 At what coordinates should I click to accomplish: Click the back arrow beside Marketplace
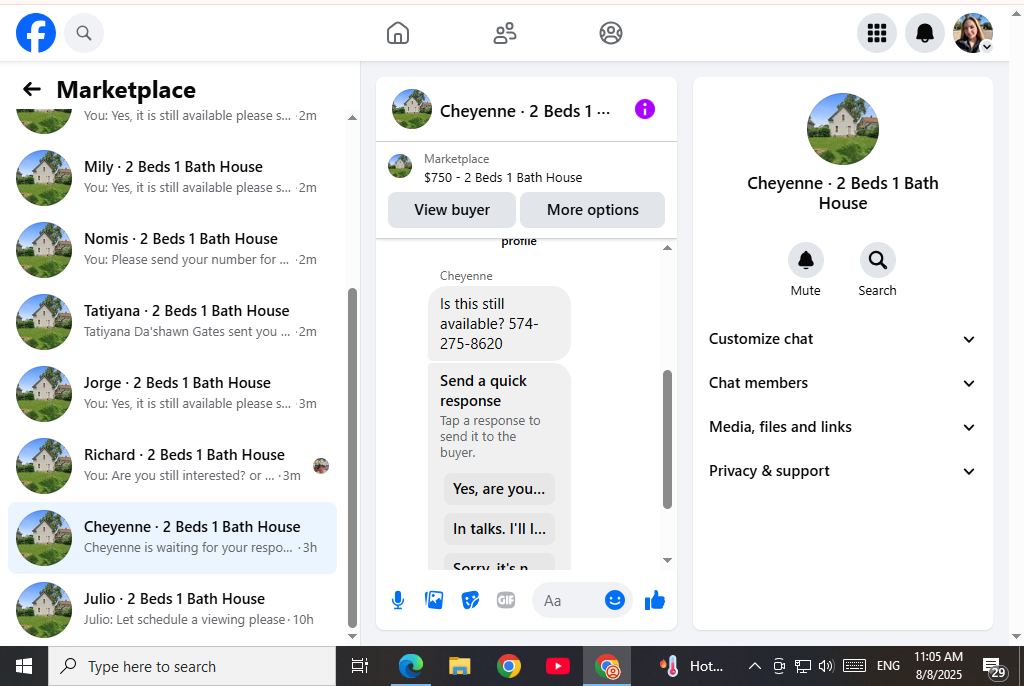coord(31,89)
